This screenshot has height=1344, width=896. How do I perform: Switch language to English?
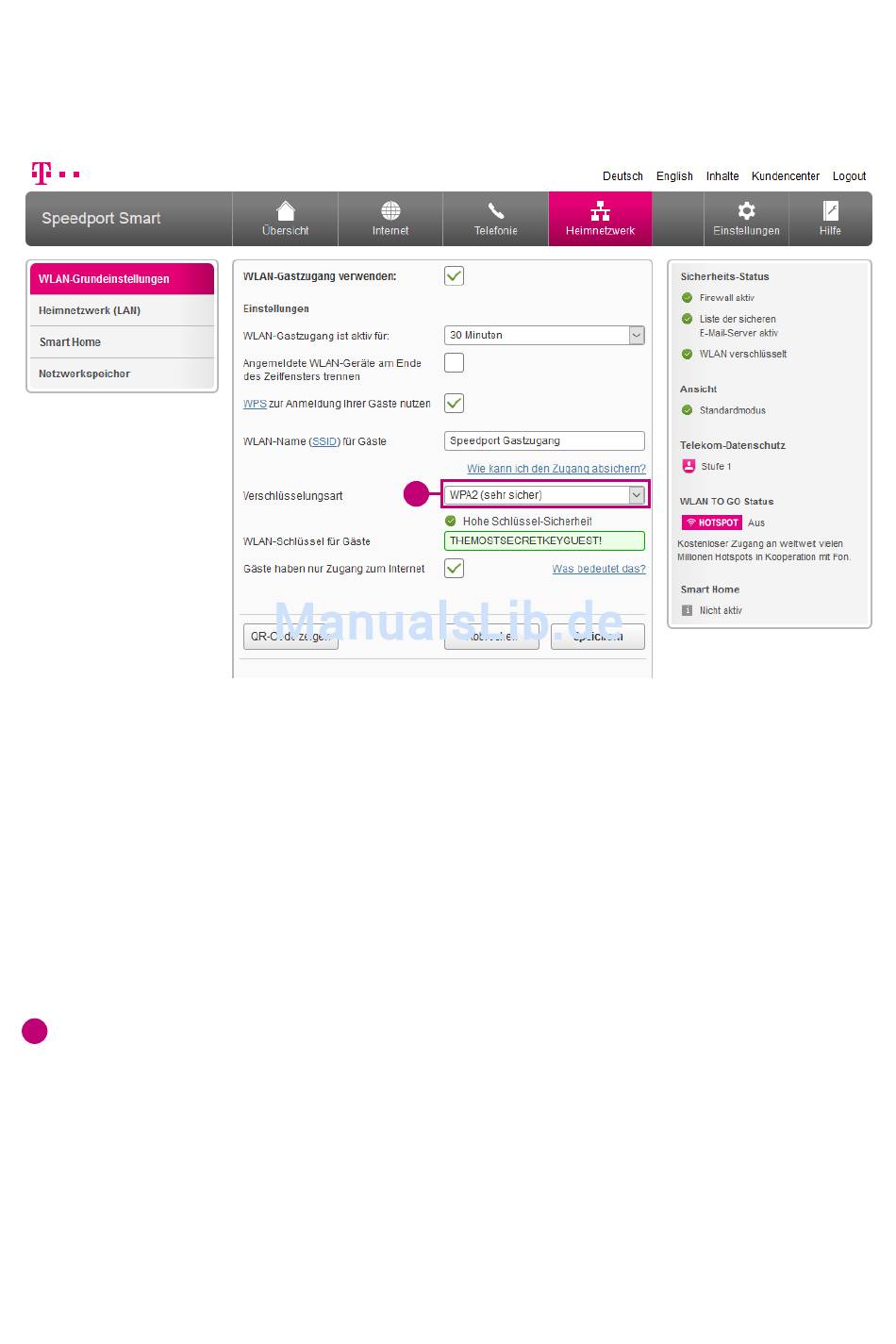coord(674,176)
